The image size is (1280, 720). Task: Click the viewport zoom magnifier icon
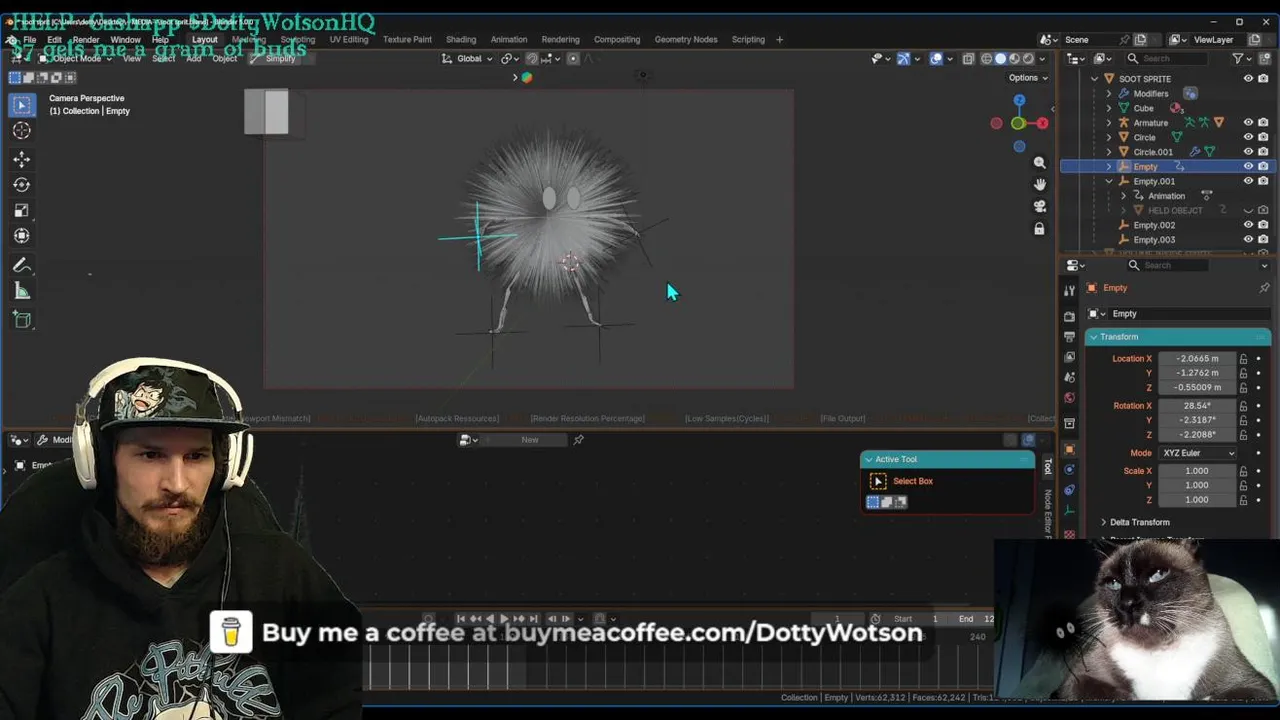pos(1039,162)
